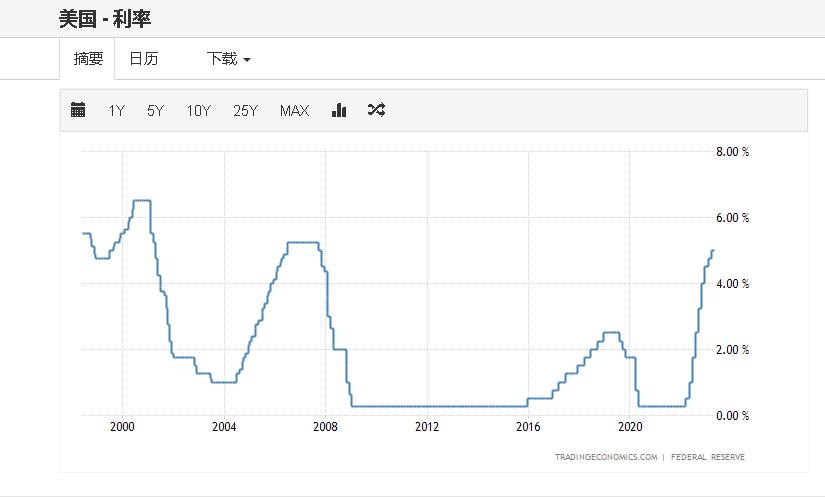This screenshot has height=497, width=825.
Task: Visit the TRADINGECONOMICS.COM source link
Action: tap(606, 457)
